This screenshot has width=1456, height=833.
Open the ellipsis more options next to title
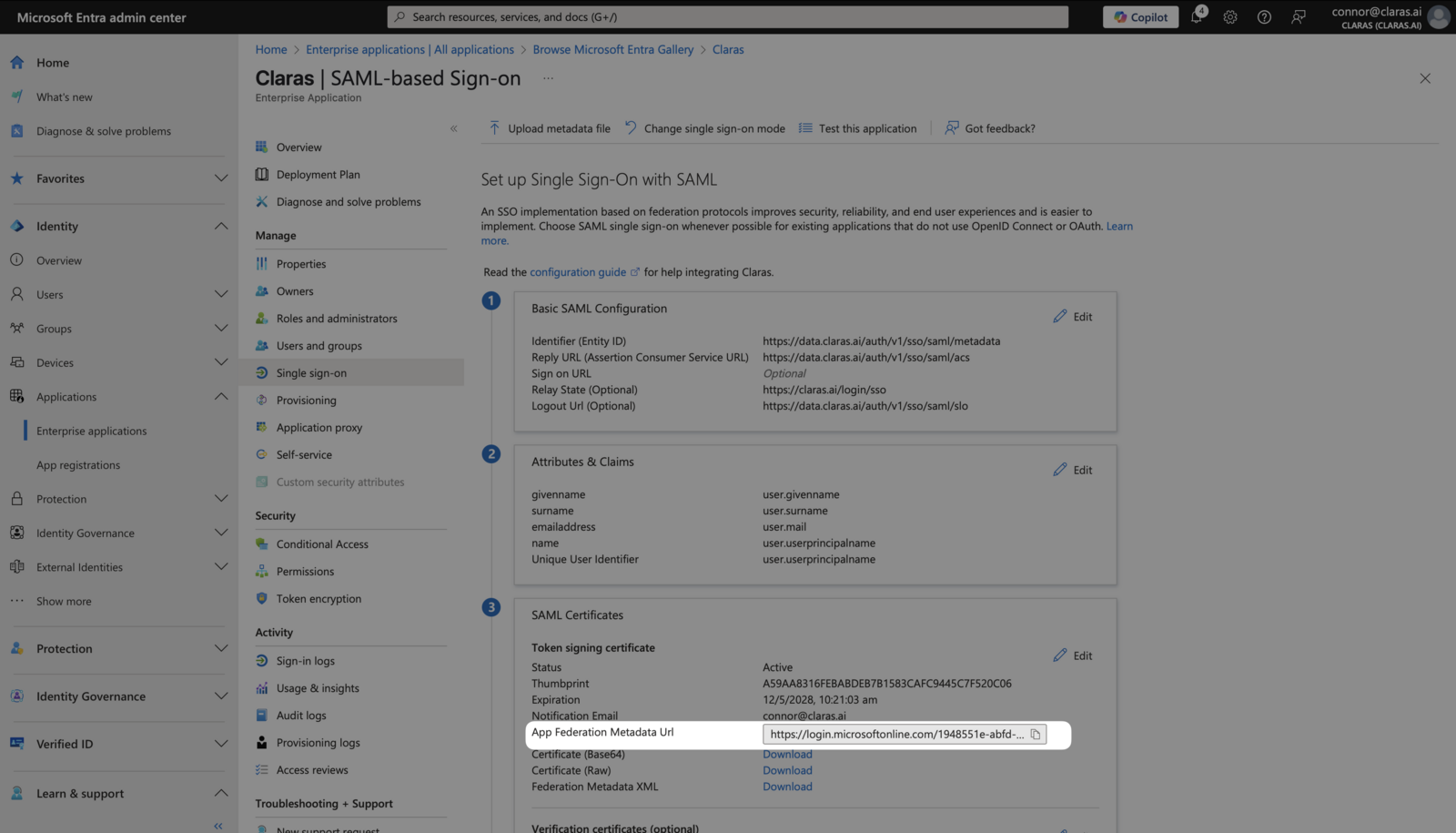(x=548, y=78)
